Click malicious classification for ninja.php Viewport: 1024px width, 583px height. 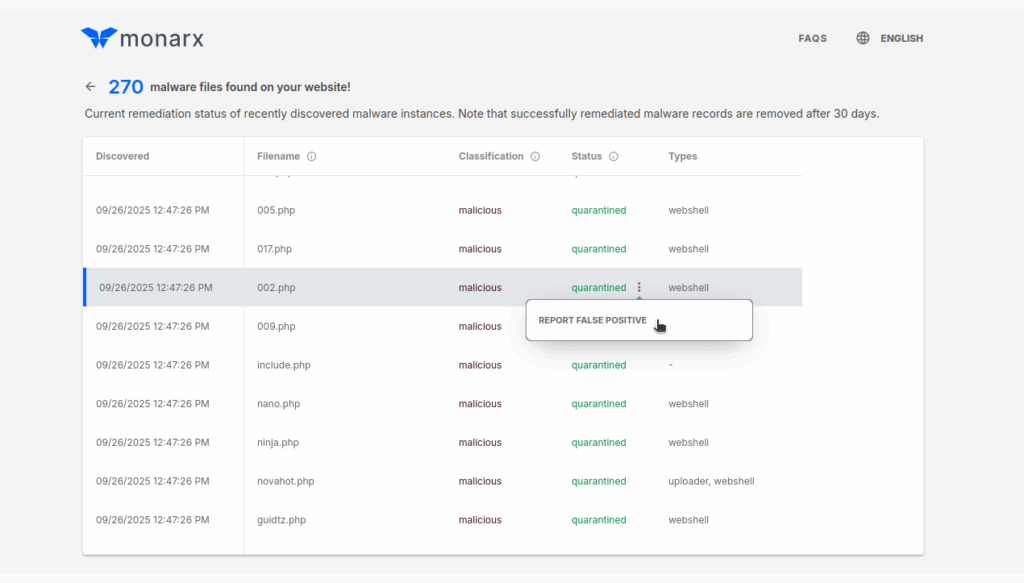point(480,443)
